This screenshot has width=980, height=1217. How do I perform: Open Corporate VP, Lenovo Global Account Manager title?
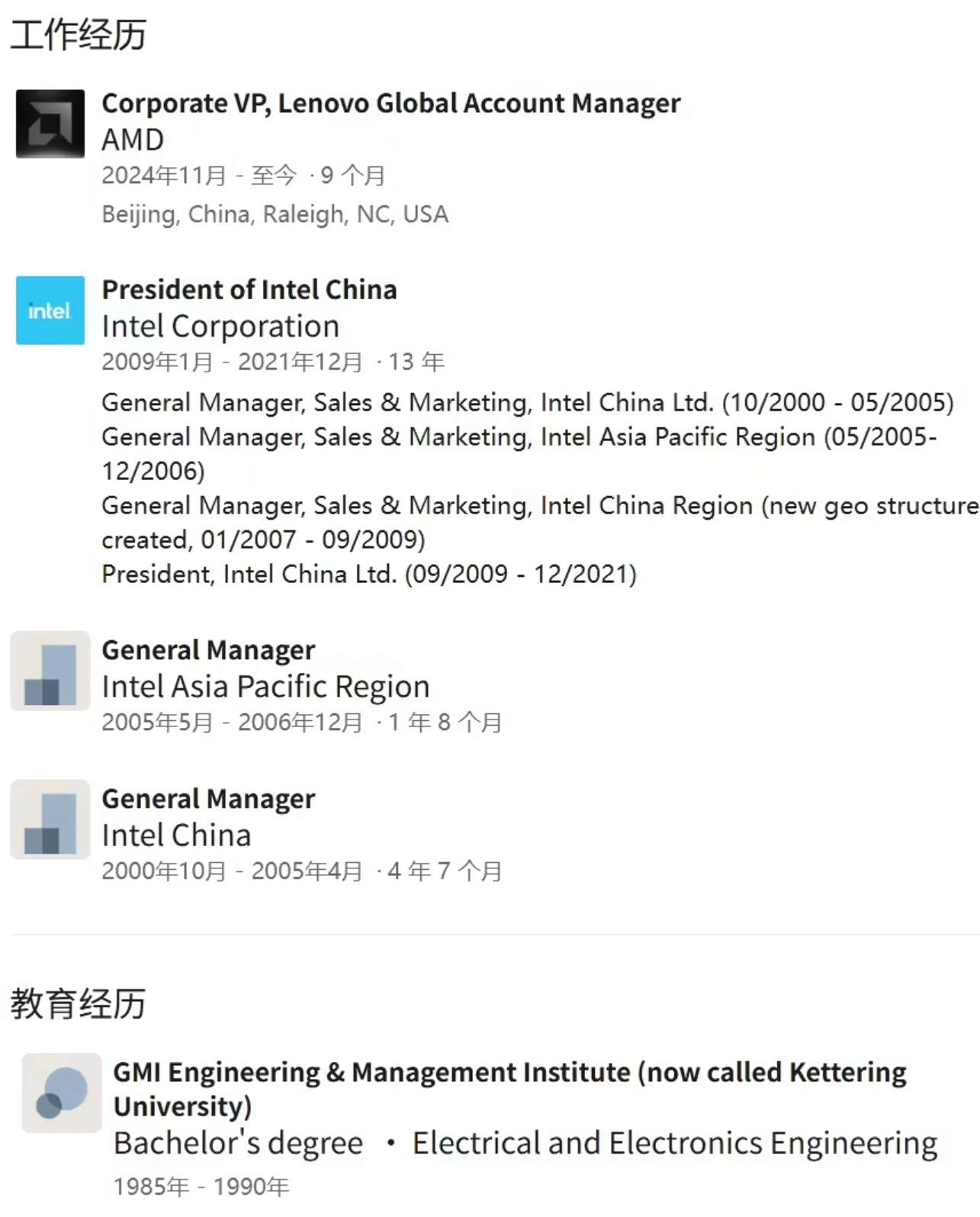pos(391,103)
